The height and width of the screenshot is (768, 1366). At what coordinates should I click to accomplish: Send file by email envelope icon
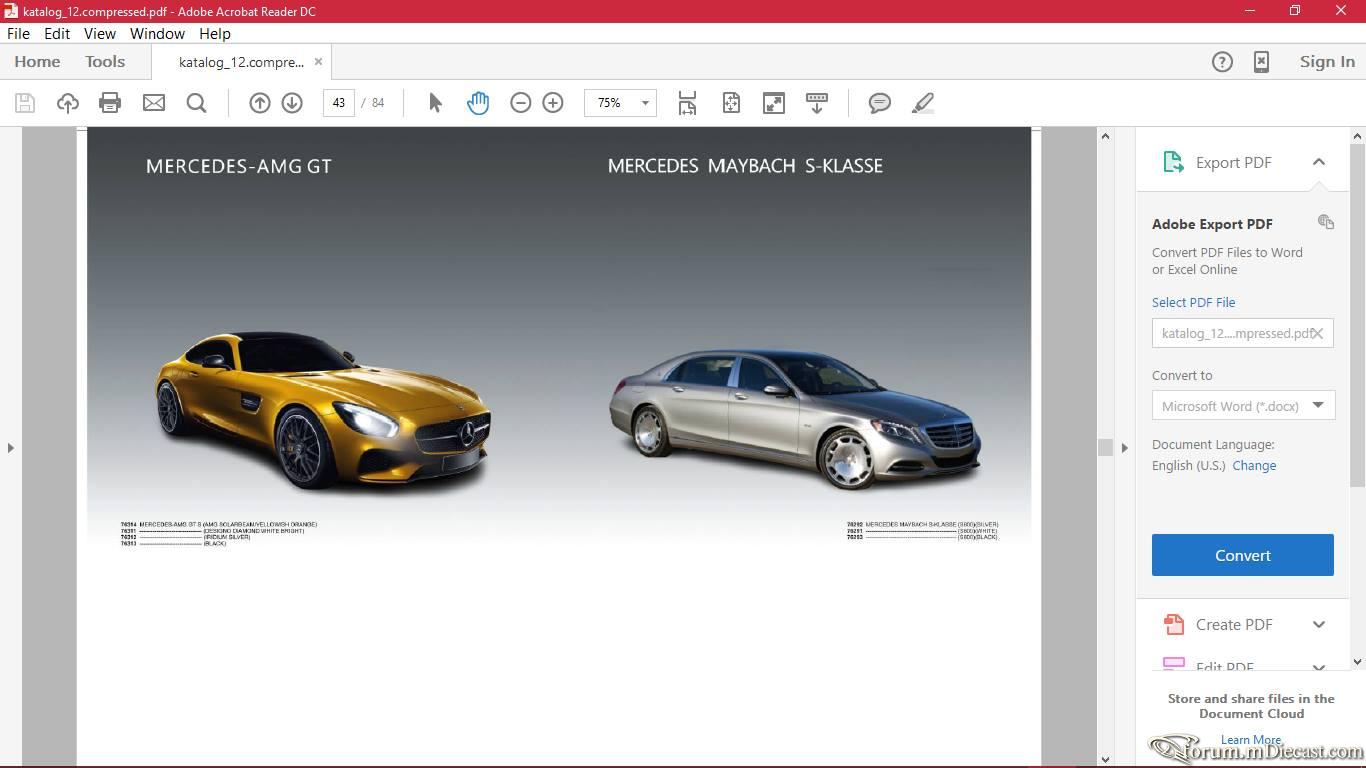click(154, 103)
